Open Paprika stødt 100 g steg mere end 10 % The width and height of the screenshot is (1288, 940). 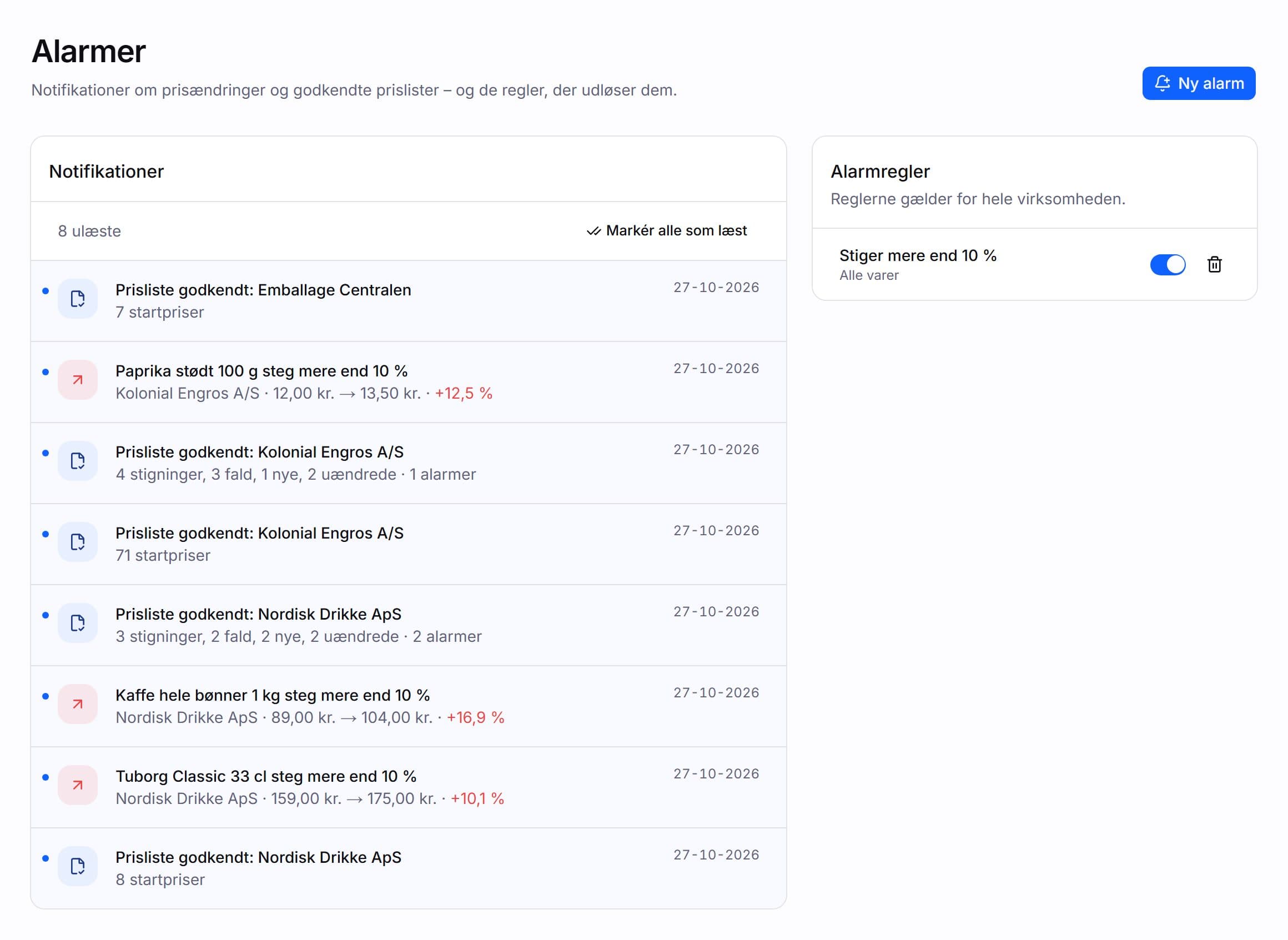point(409,383)
